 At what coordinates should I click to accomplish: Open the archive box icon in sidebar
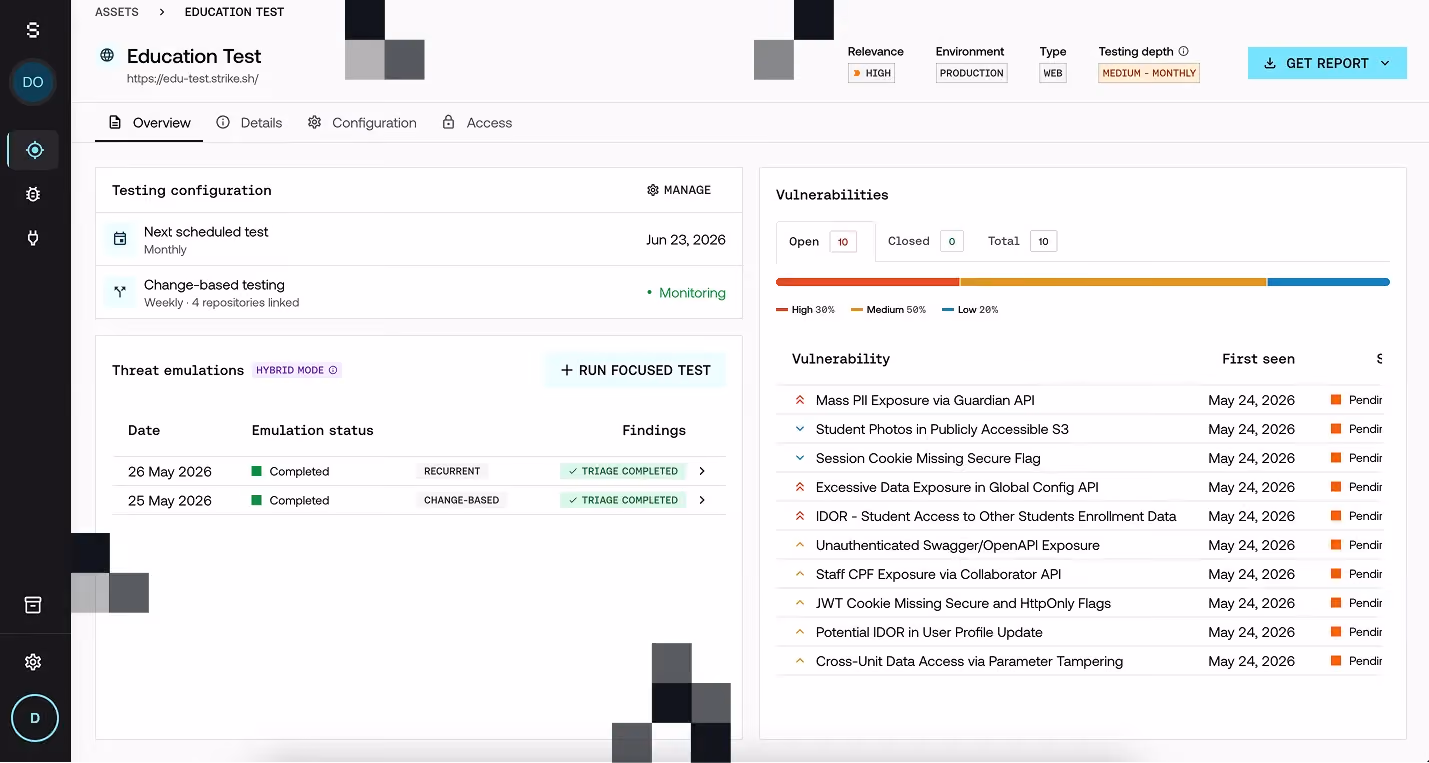(33, 605)
